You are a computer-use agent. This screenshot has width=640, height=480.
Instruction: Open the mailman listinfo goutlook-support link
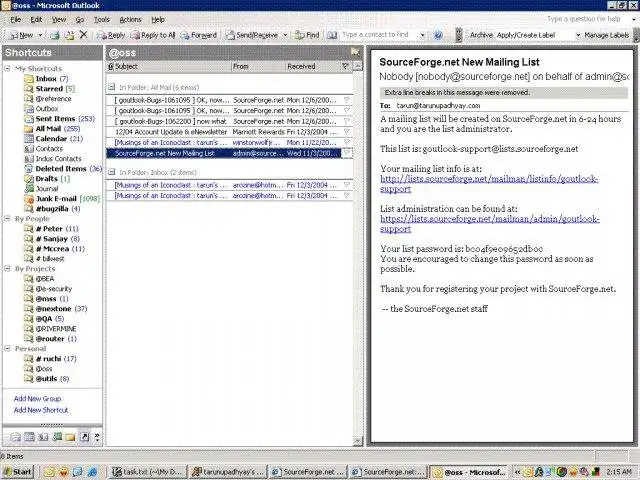point(489,184)
